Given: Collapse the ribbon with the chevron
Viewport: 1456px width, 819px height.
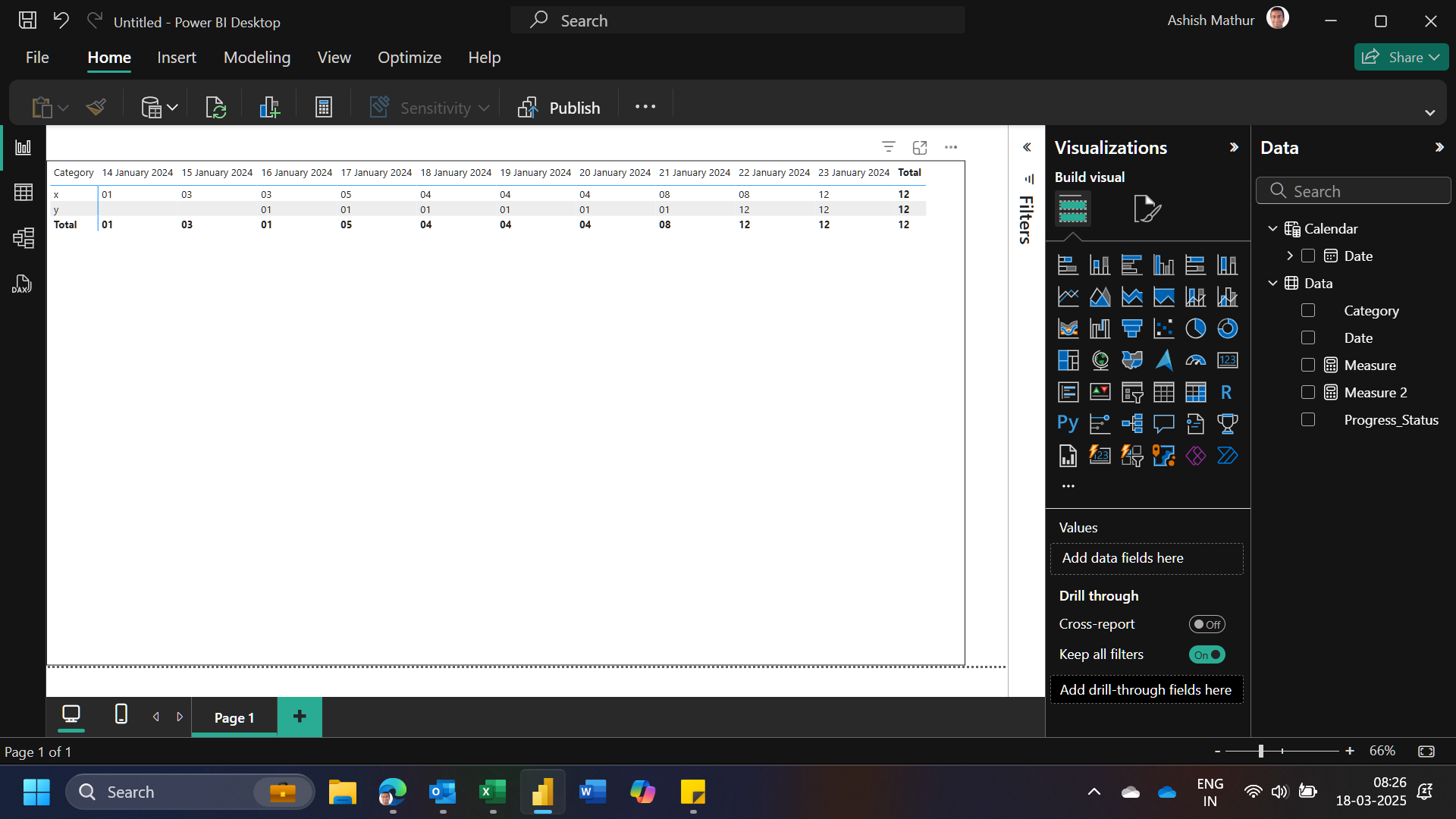Looking at the screenshot, I should point(1430,112).
